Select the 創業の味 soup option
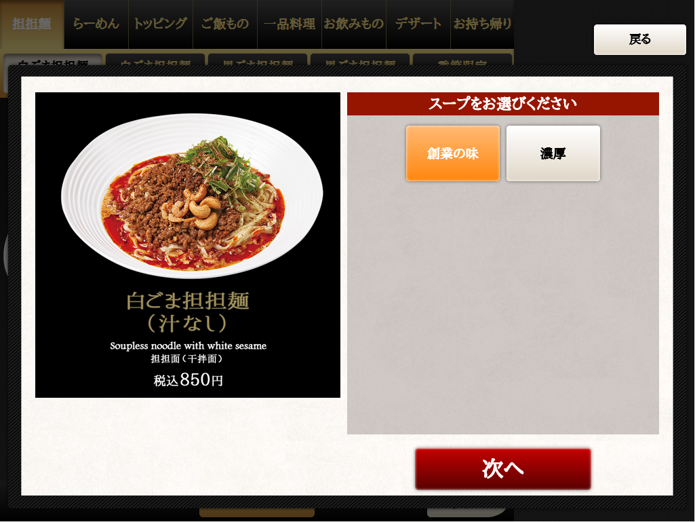The height and width of the screenshot is (522, 695). click(453, 153)
